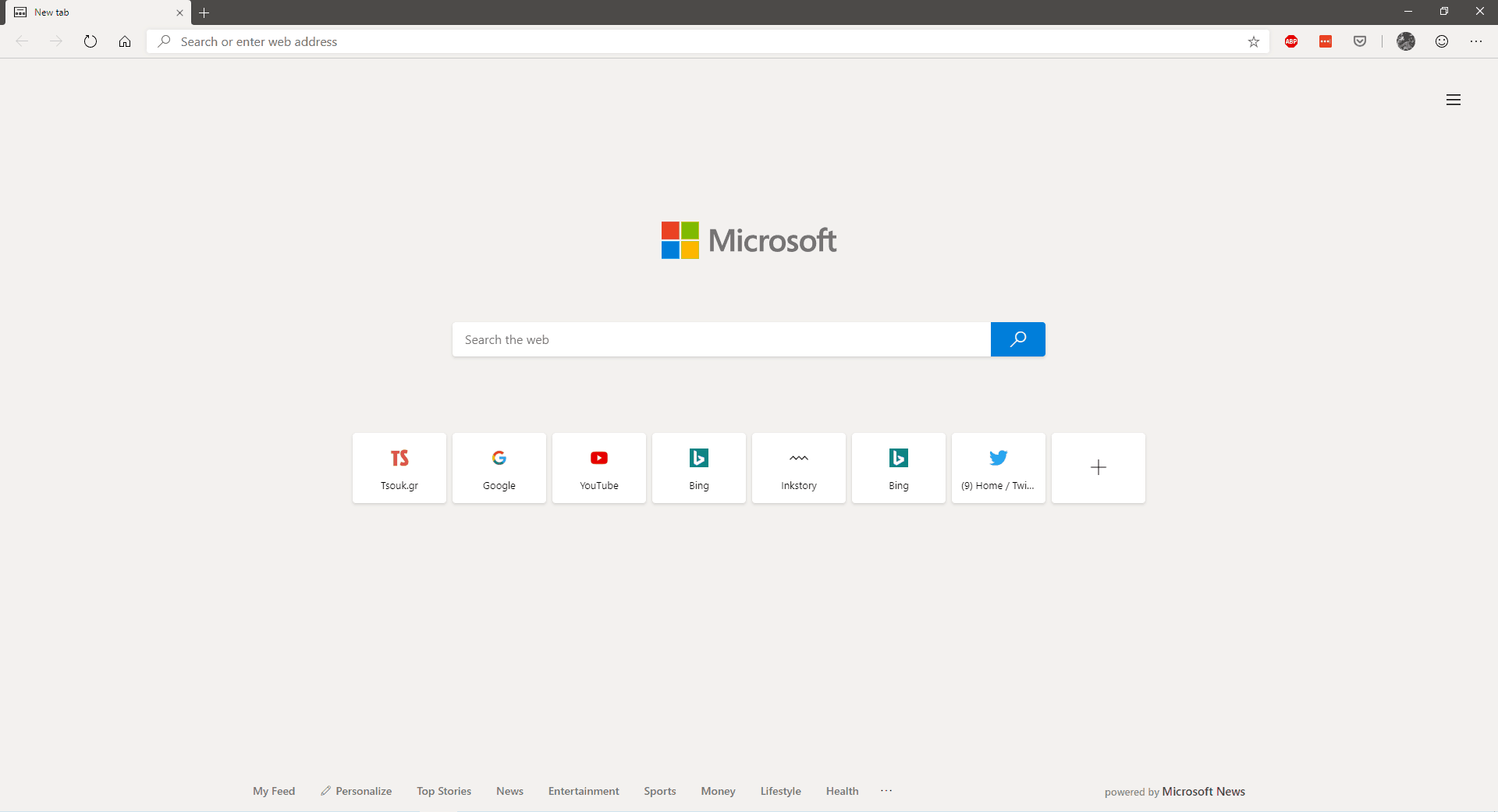Switch to the Entertainment news tab

(583, 791)
